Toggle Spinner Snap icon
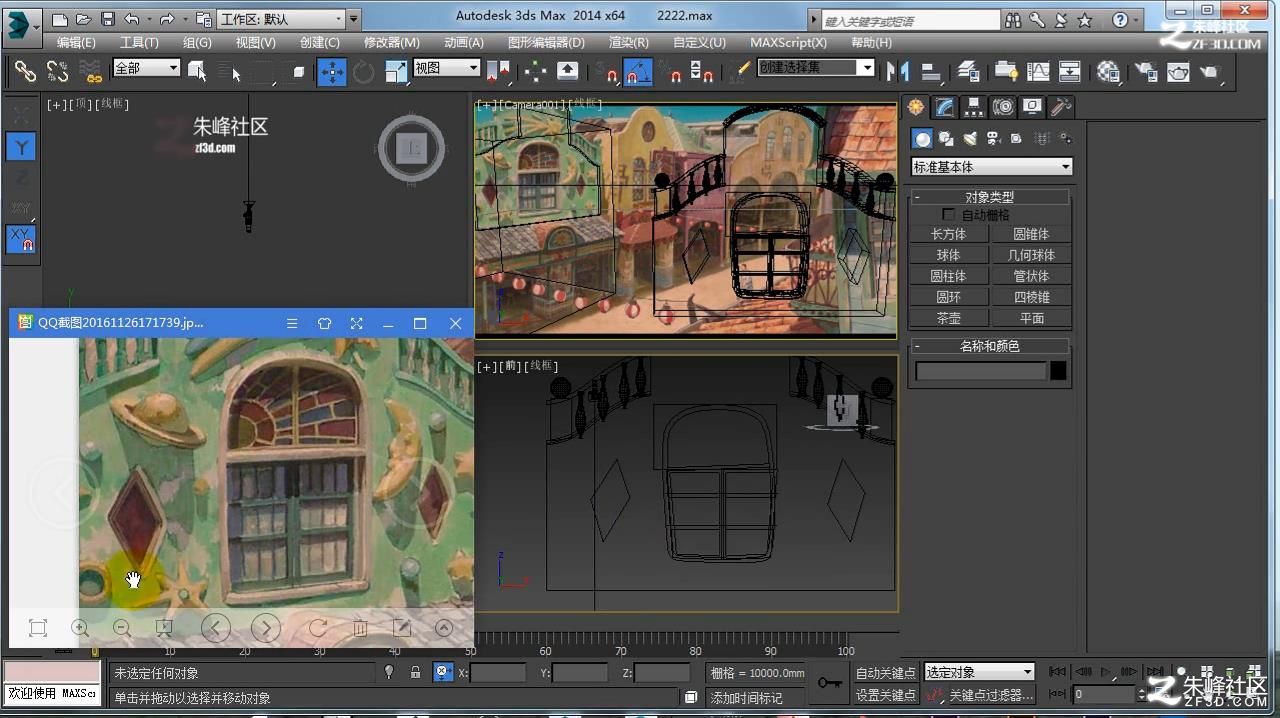The image size is (1280, 718). [702, 71]
